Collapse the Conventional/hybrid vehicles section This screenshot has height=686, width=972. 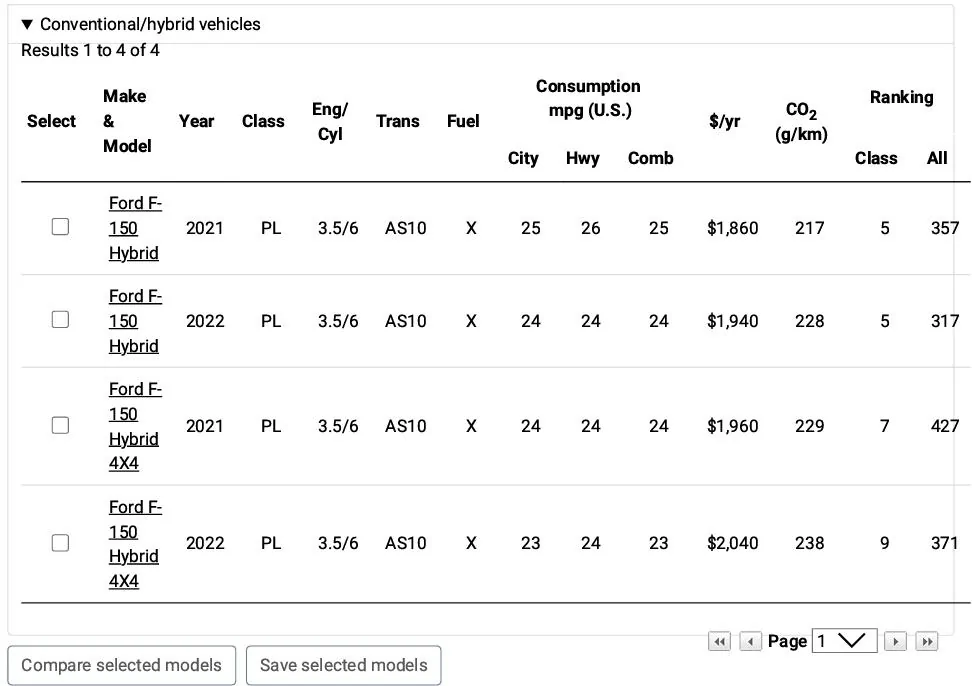141,24
